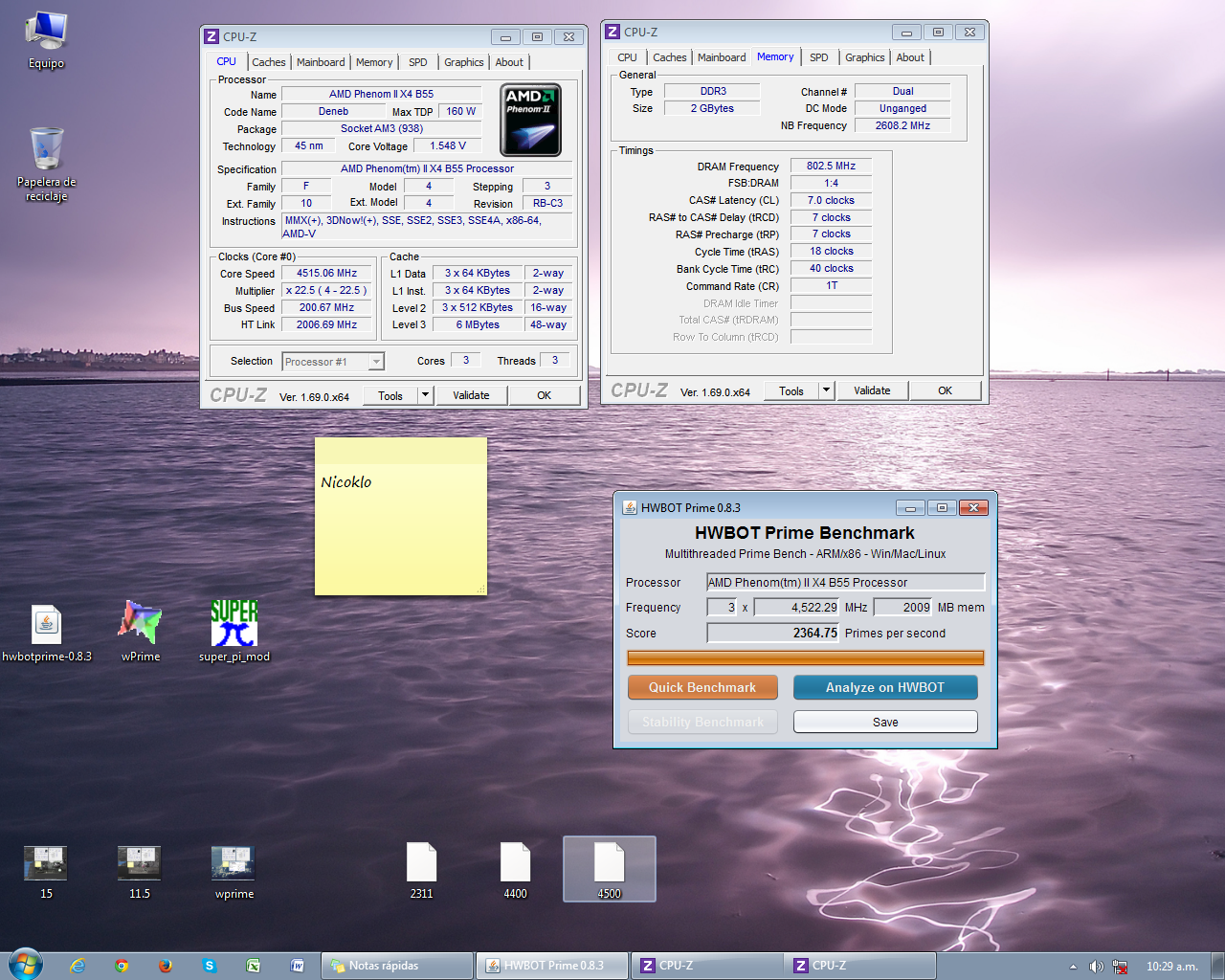Click the Multiplier x 22.5 value

326,290
